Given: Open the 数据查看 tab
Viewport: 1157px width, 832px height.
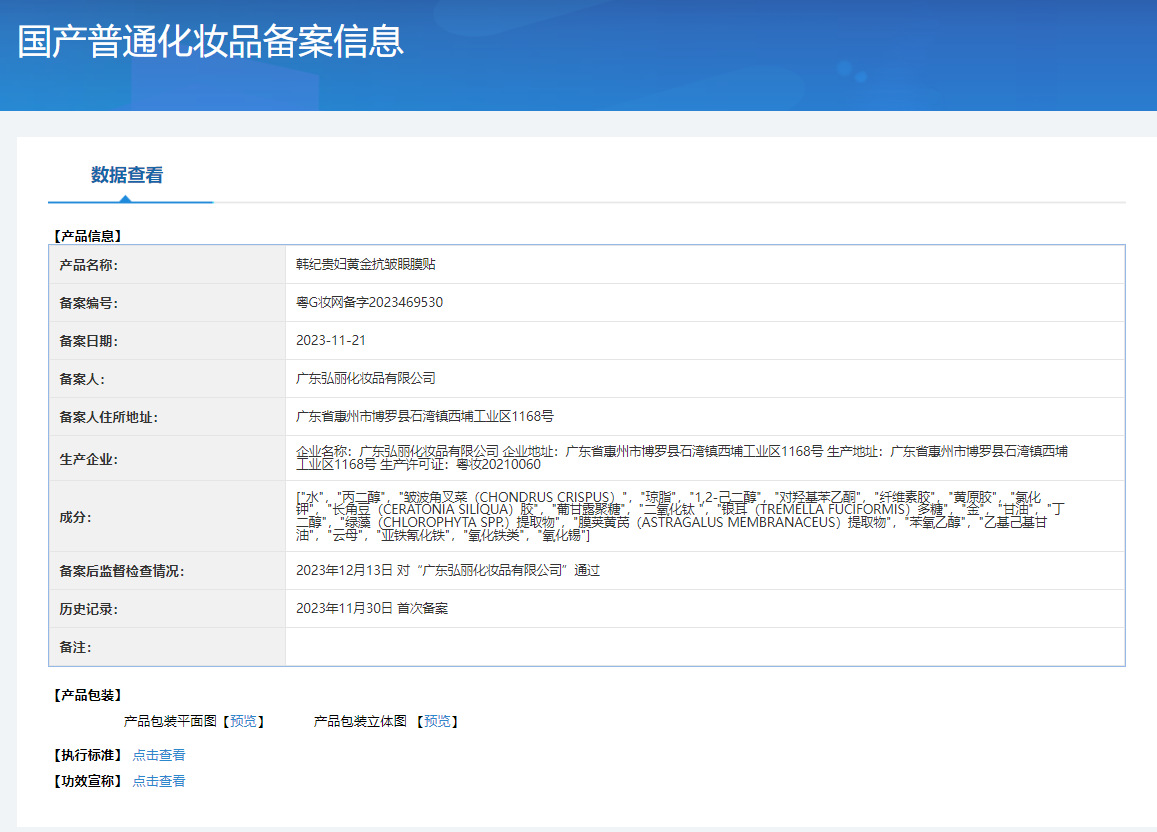Looking at the screenshot, I should pyautogui.click(x=127, y=176).
